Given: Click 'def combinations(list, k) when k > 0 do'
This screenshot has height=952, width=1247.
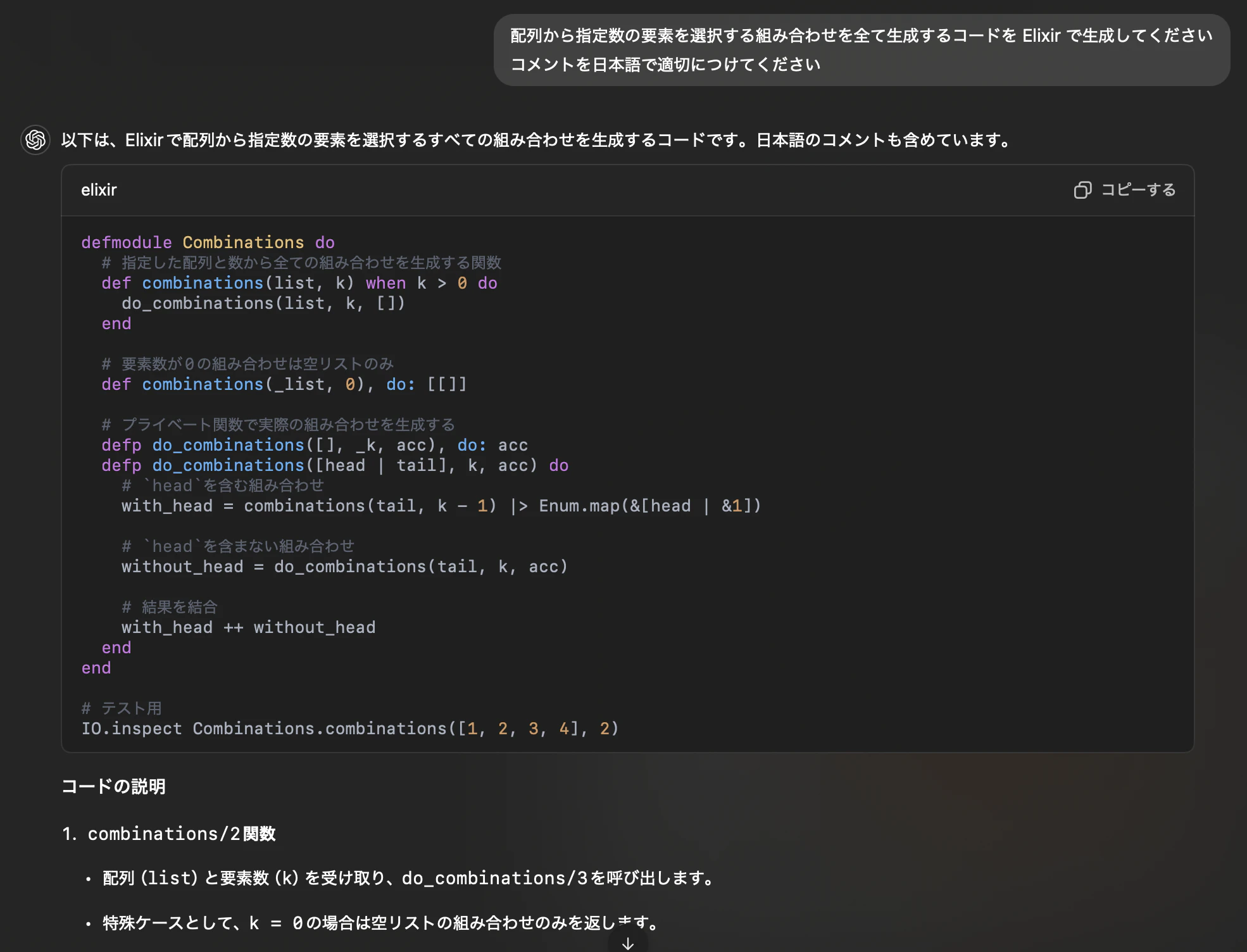Looking at the screenshot, I should coord(299,283).
